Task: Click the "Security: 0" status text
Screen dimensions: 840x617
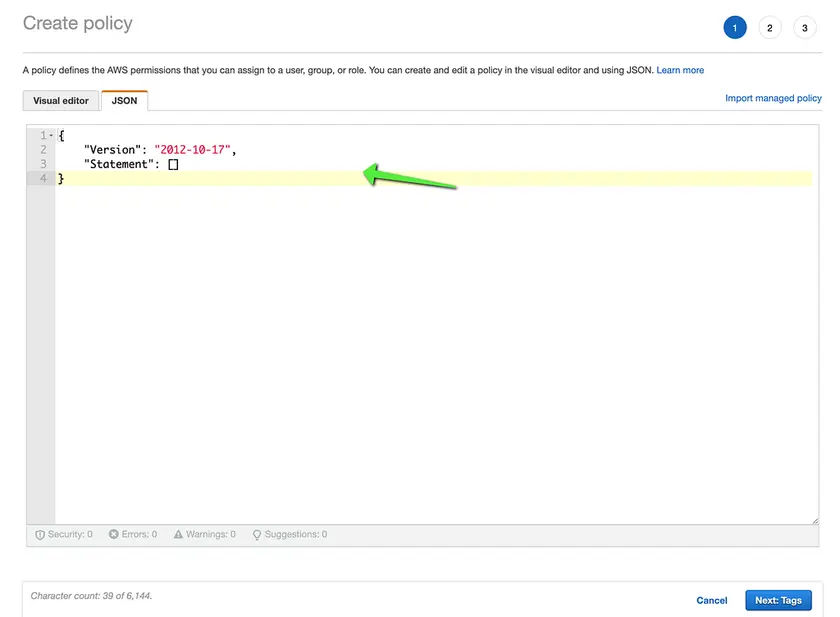Action: point(70,534)
